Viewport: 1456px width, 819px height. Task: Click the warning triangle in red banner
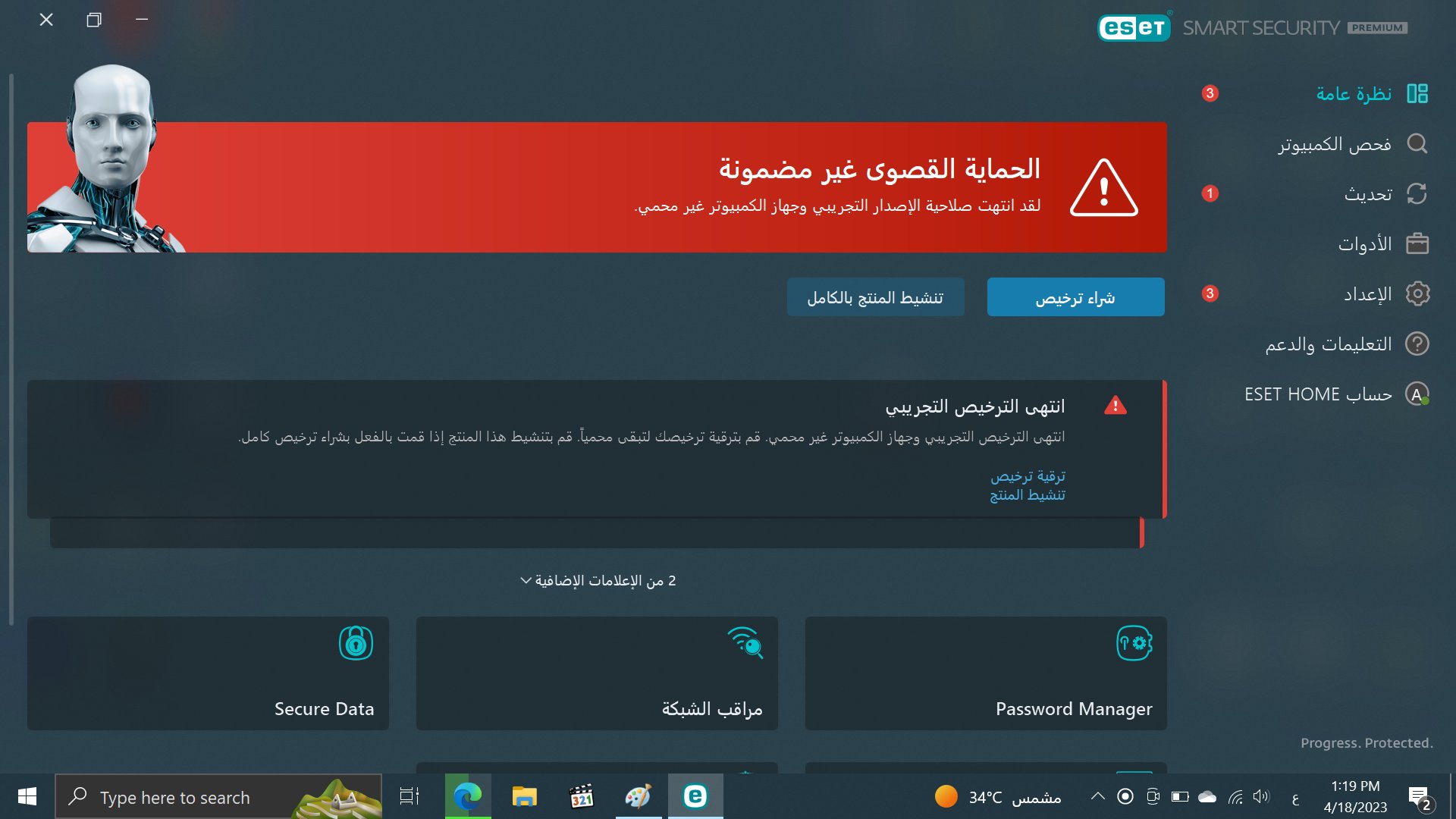[x=1104, y=188]
